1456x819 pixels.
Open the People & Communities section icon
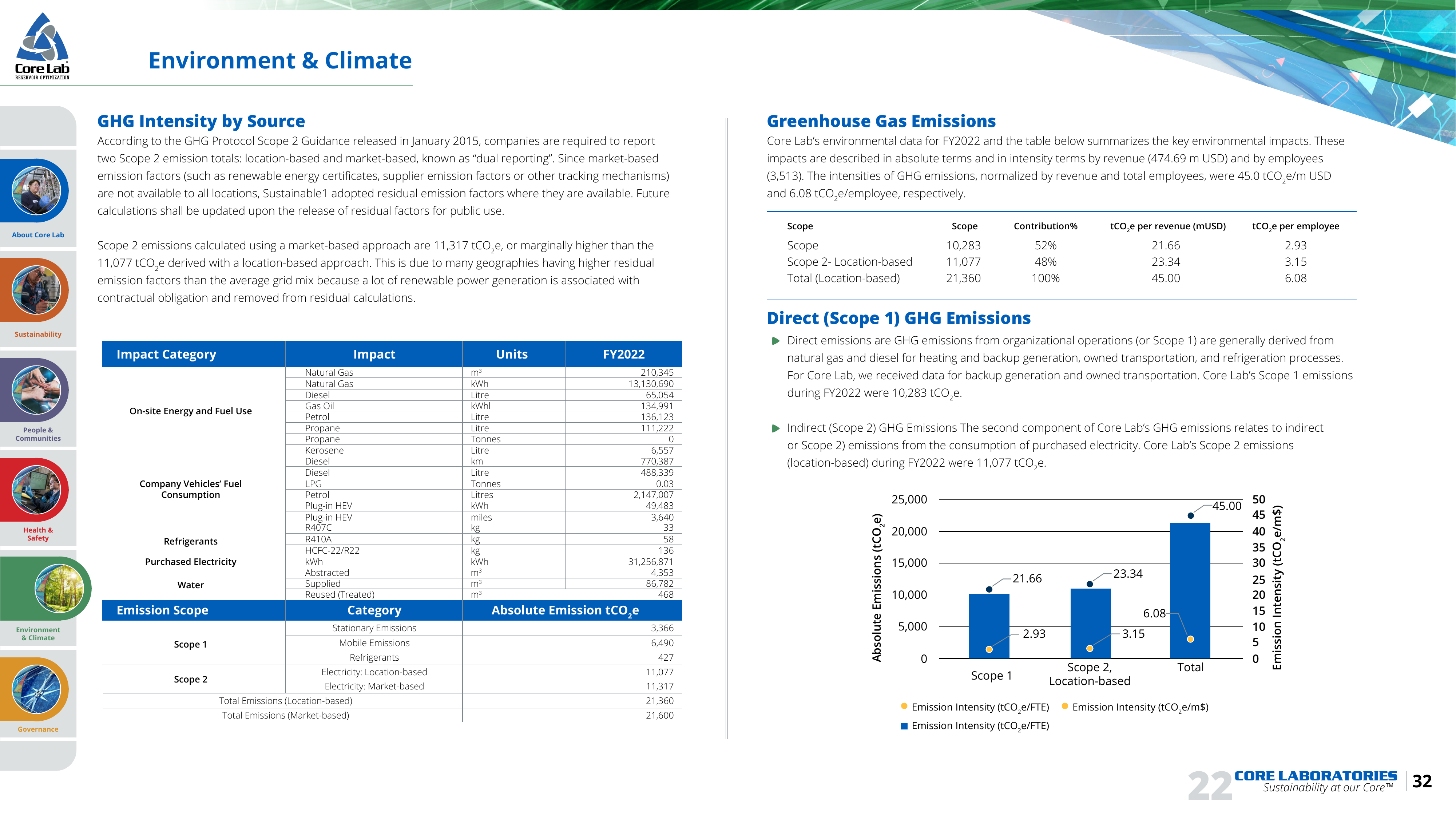click(37, 390)
